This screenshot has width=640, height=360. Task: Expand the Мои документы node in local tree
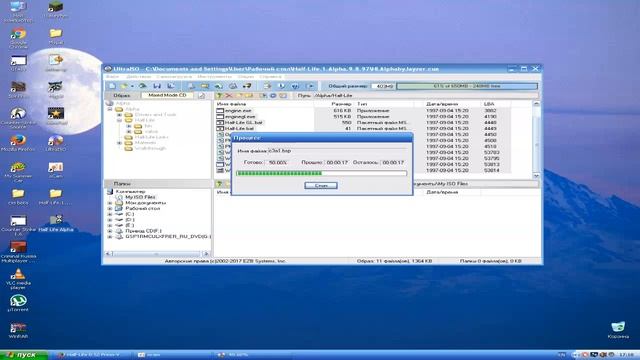coord(110,203)
